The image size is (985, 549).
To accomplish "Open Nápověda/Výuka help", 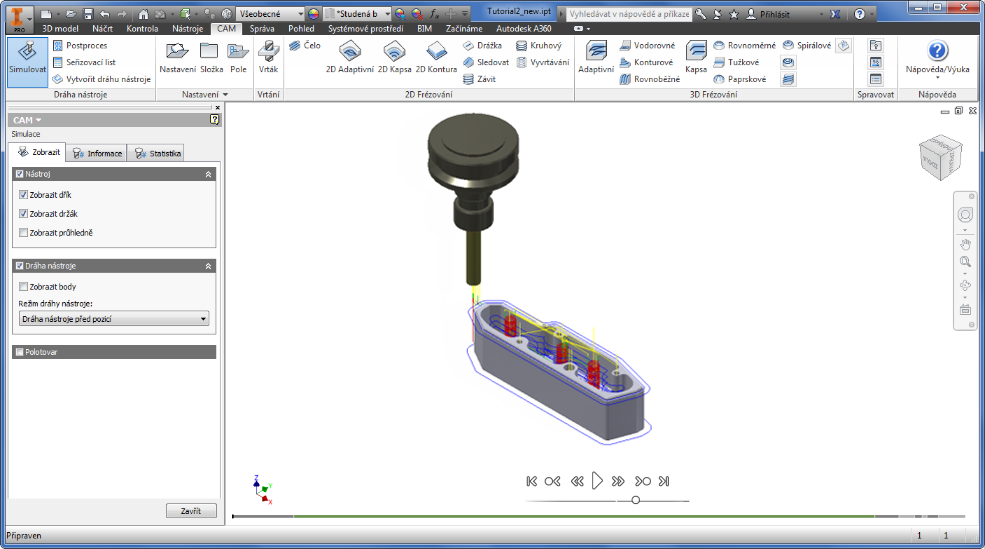I will coord(937,59).
